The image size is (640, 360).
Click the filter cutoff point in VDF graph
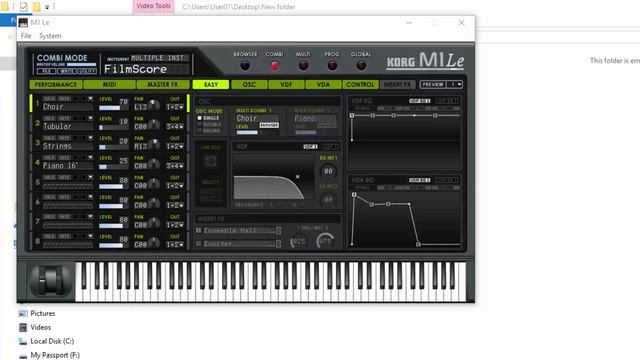298,177
